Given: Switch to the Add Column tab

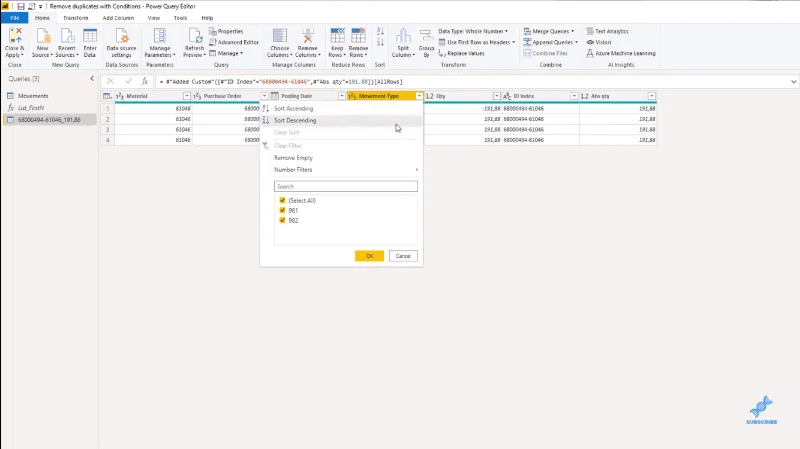Looking at the screenshot, I should pos(118,18).
